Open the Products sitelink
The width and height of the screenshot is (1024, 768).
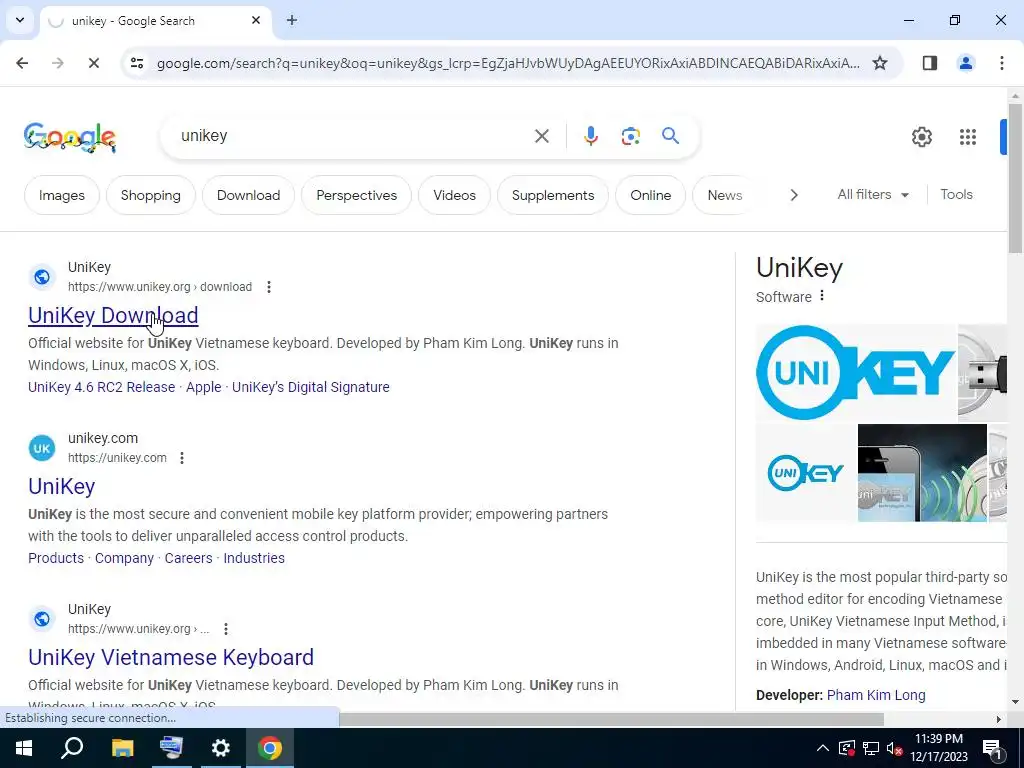pyautogui.click(x=56, y=558)
